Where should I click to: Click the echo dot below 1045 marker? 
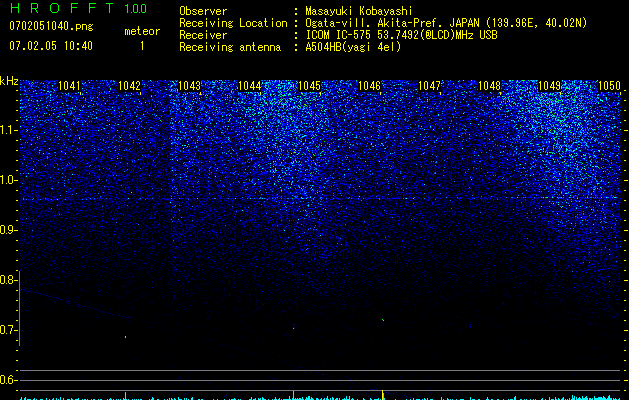pos(294,328)
